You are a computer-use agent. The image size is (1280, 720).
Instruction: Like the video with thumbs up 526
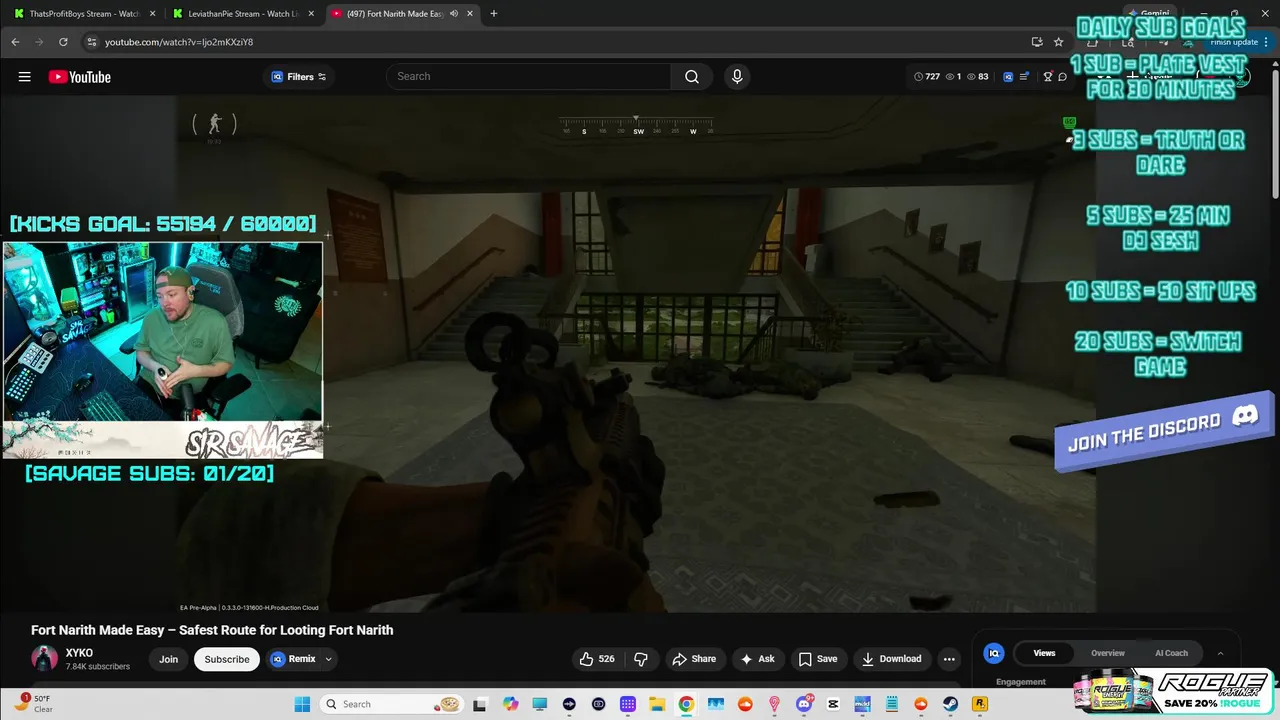597,659
